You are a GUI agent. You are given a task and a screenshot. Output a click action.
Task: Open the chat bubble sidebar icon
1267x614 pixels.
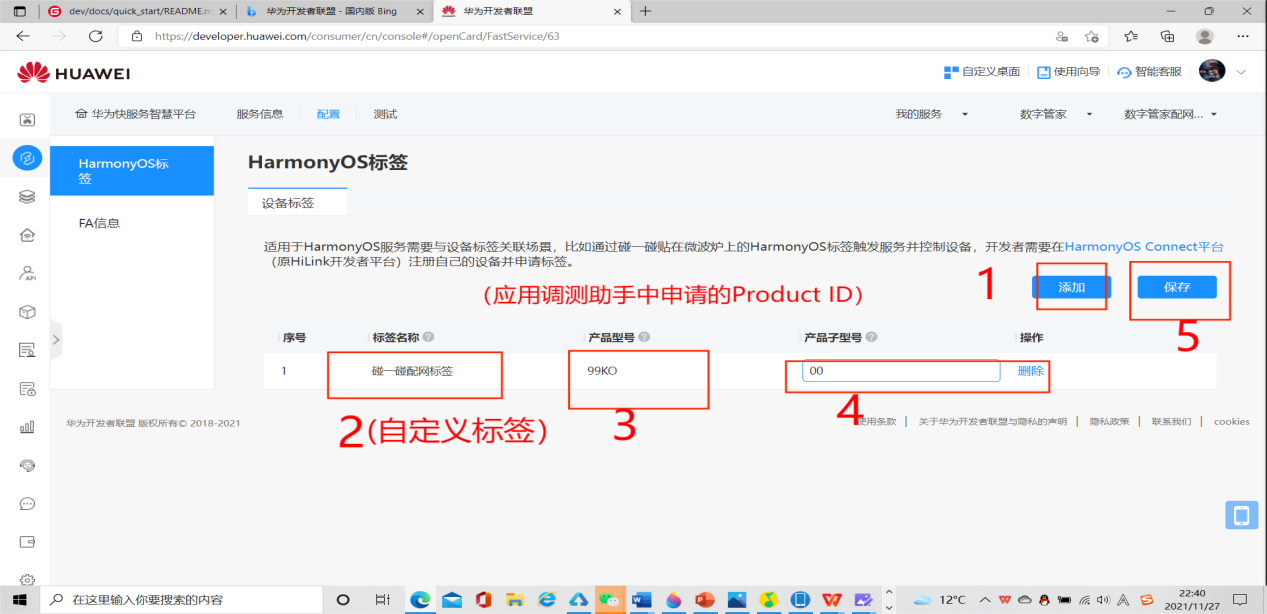[x=27, y=504]
